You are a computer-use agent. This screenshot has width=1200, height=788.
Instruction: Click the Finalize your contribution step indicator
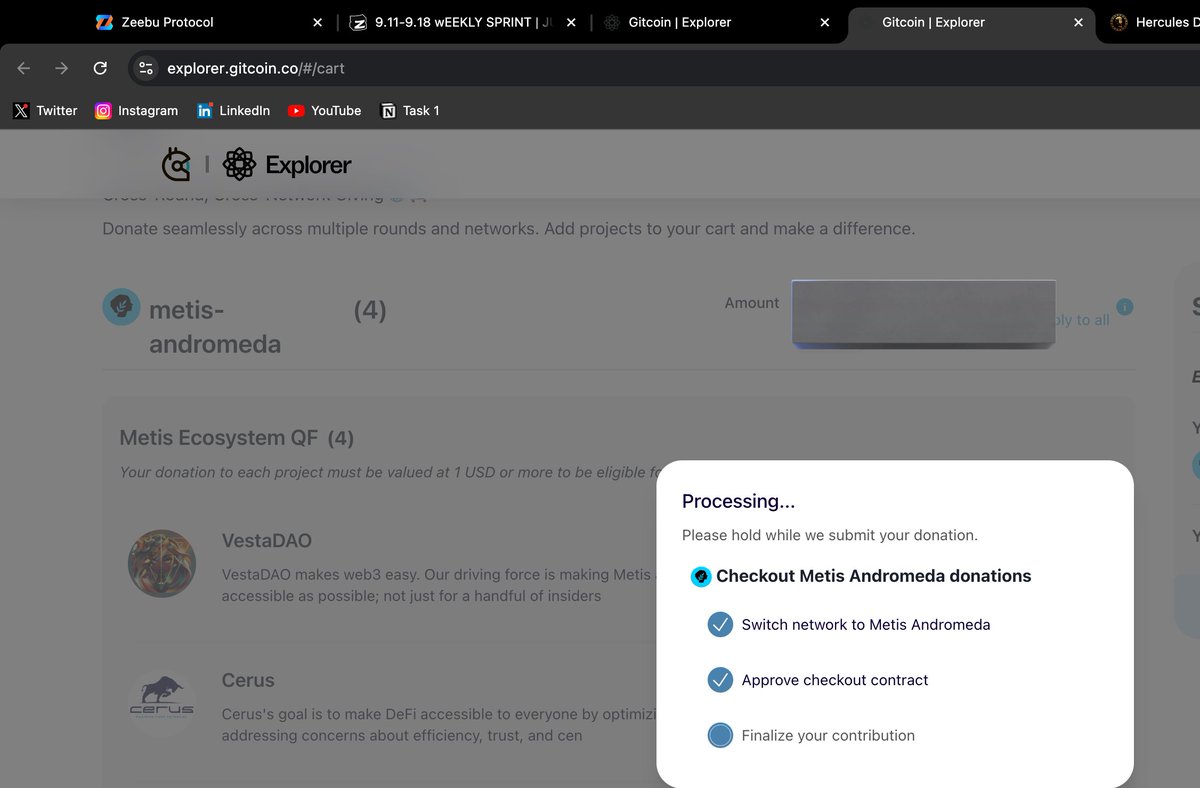[720, 735]
